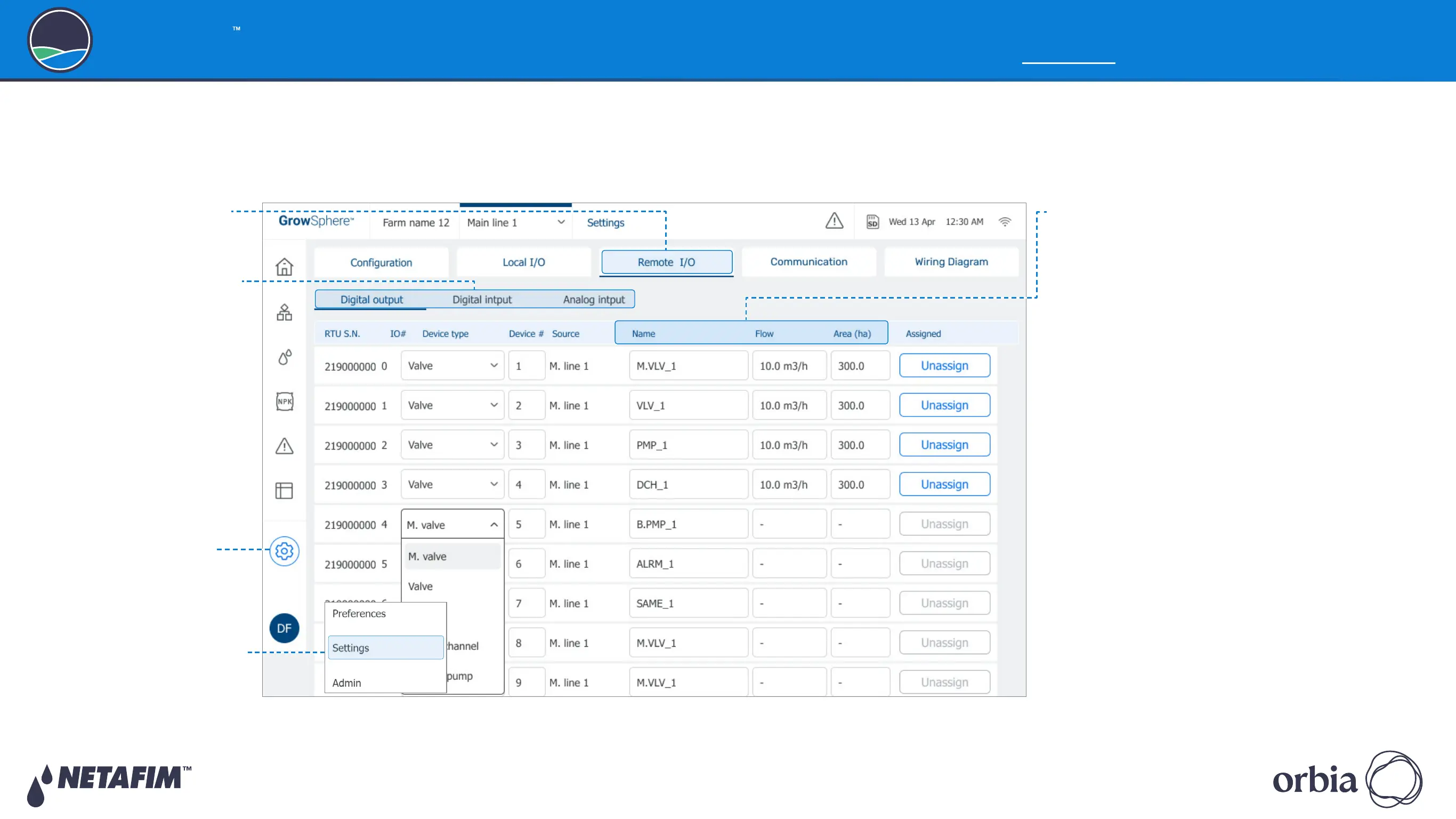Screen dimensions: 1456x819
Task: Select the Remote I/O tab
Action: point(667,262)
